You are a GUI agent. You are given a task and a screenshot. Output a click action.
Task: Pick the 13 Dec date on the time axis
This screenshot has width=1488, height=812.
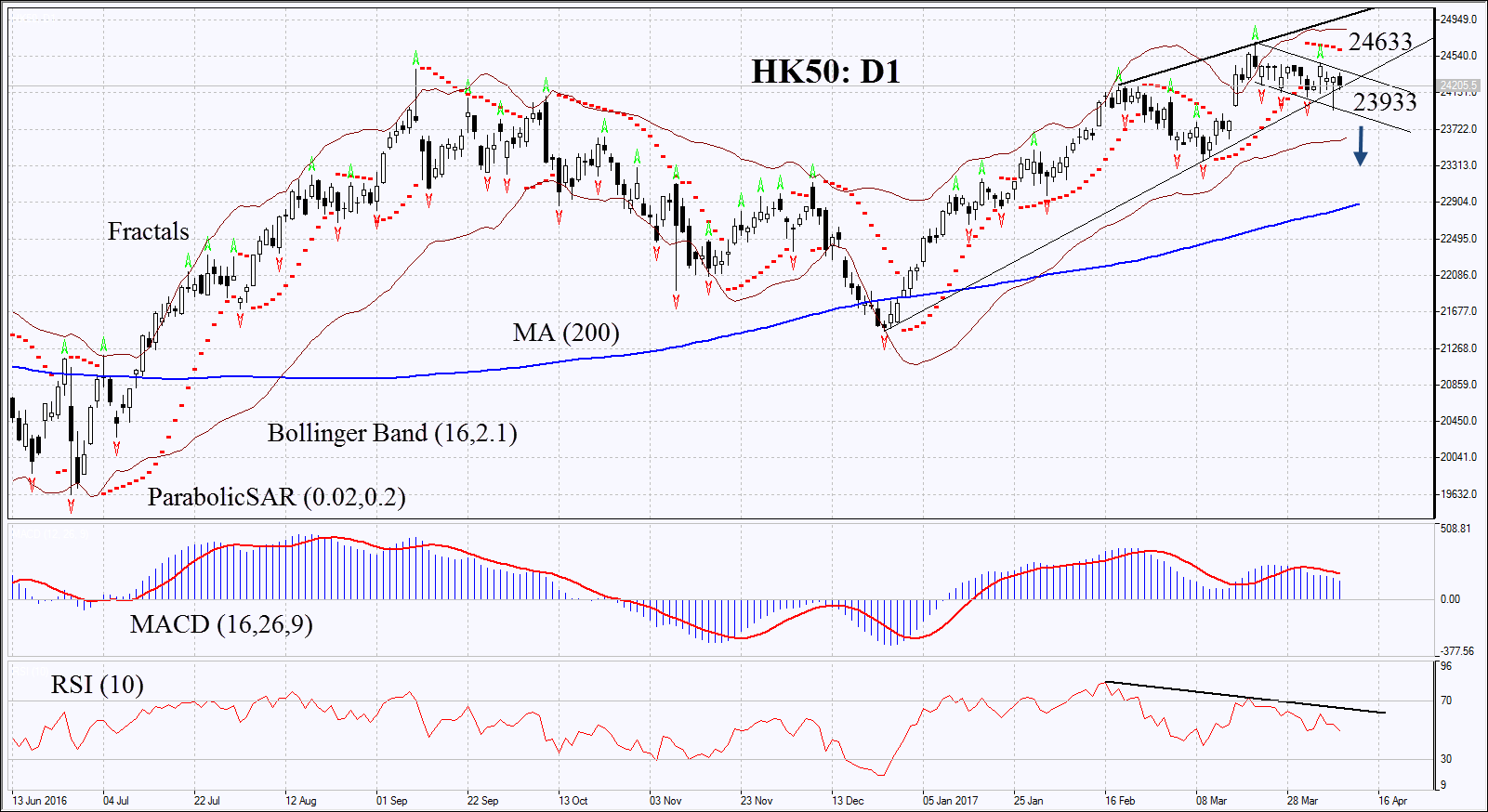848,801
